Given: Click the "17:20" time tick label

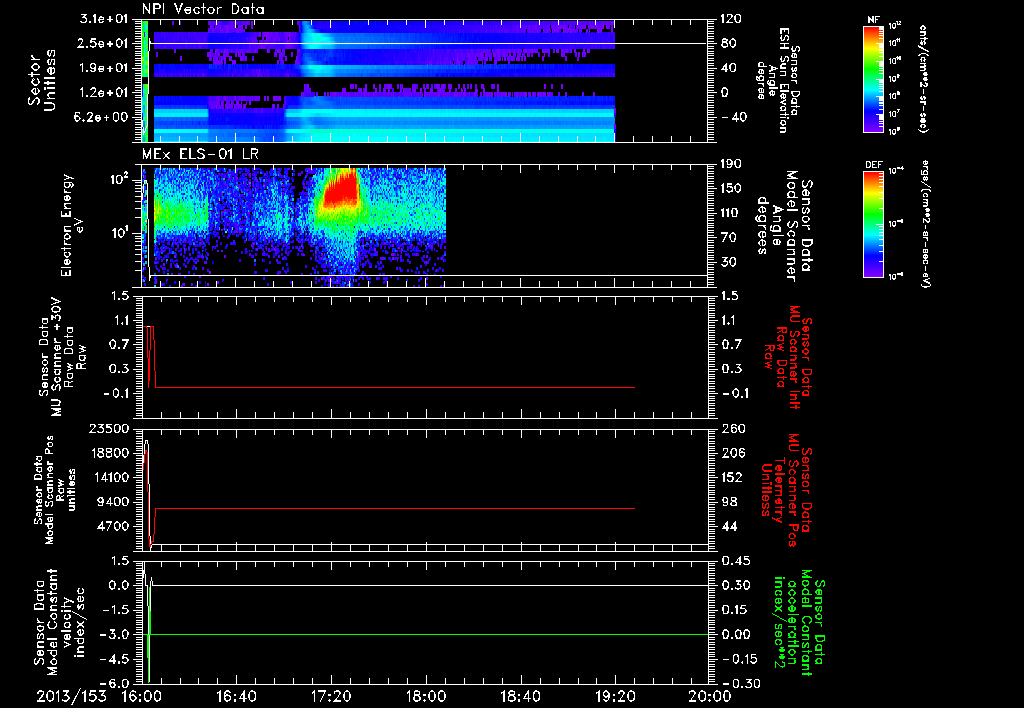Looking at the screenshot, I should coord(331,696).
